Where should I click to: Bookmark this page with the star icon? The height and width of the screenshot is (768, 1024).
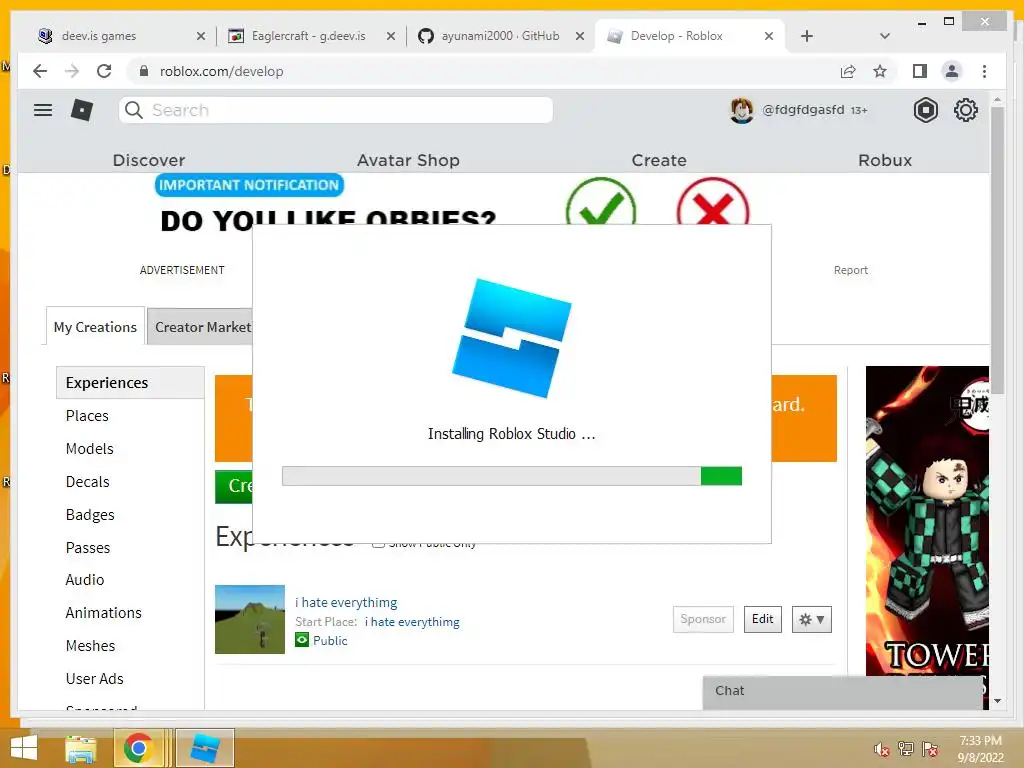click(880, 71)
